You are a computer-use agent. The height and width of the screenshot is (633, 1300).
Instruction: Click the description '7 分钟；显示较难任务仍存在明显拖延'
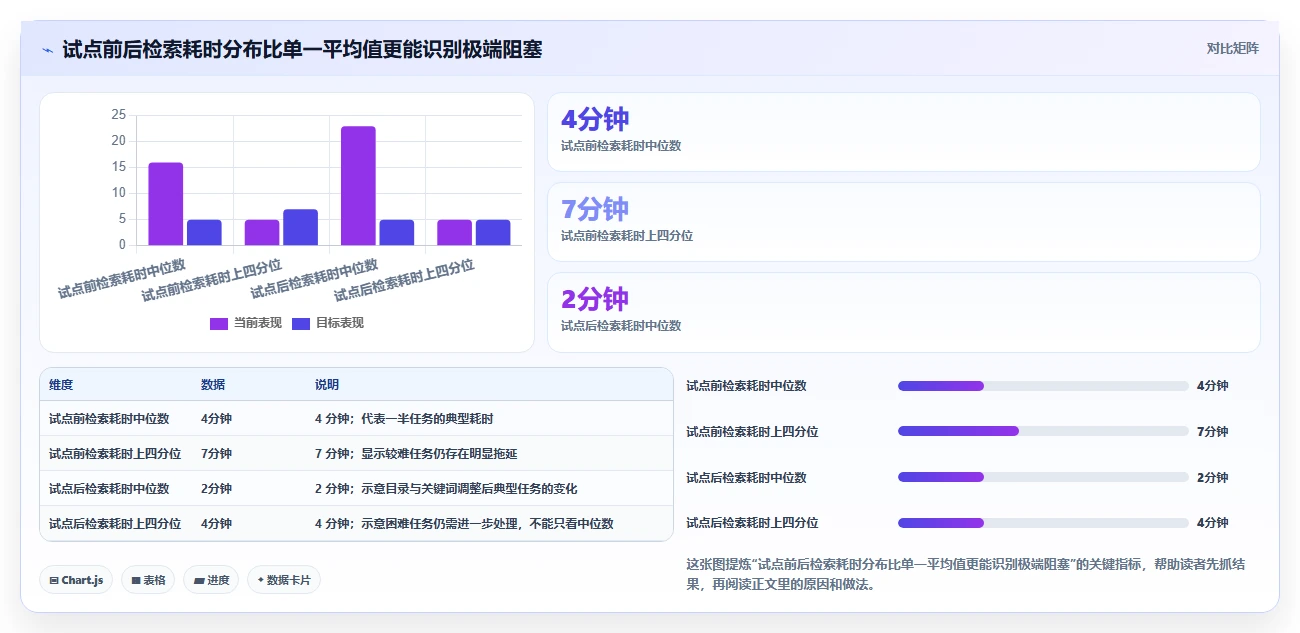(416, 454)
